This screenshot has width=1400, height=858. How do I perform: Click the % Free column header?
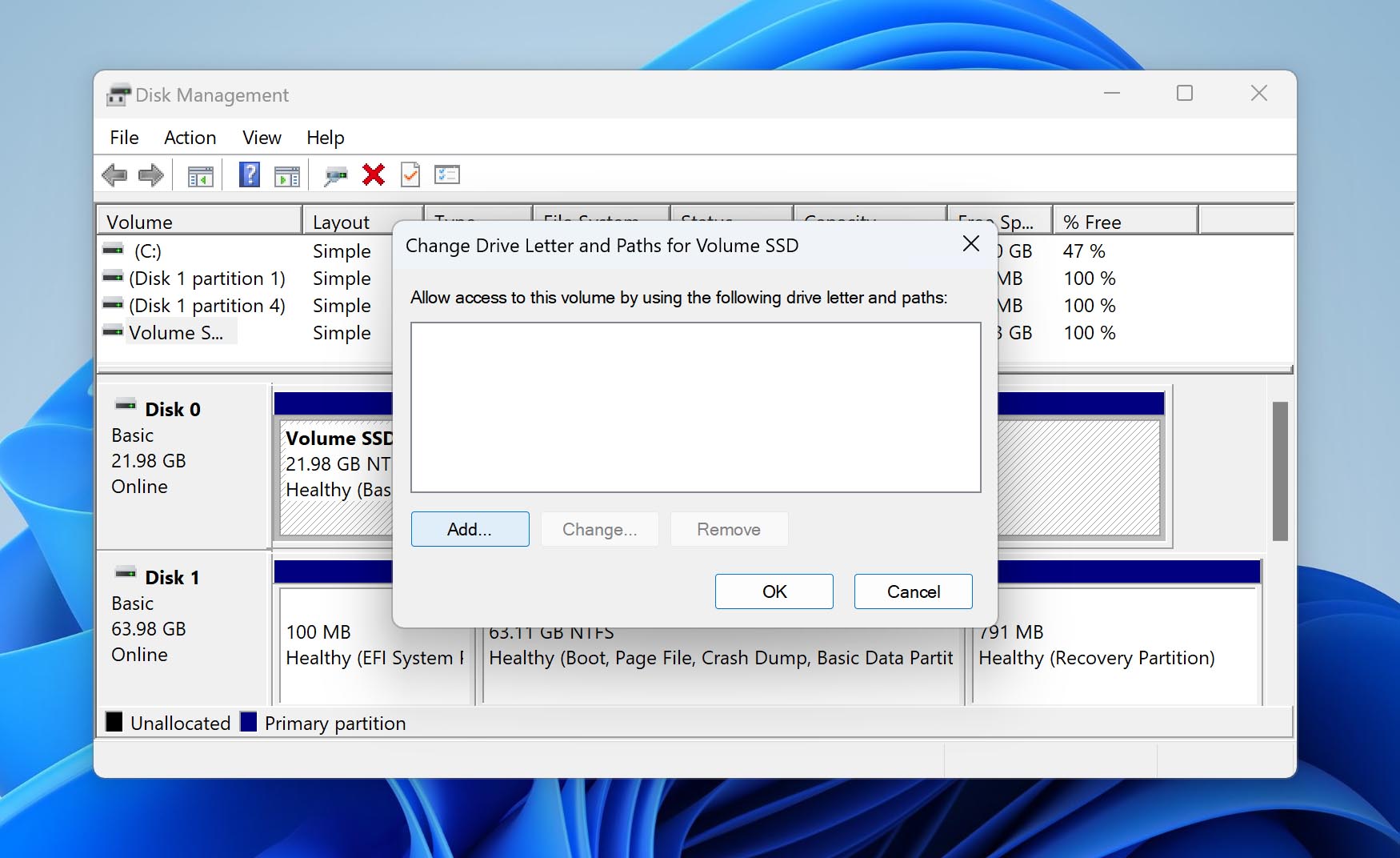click(x=1125, y=222)
